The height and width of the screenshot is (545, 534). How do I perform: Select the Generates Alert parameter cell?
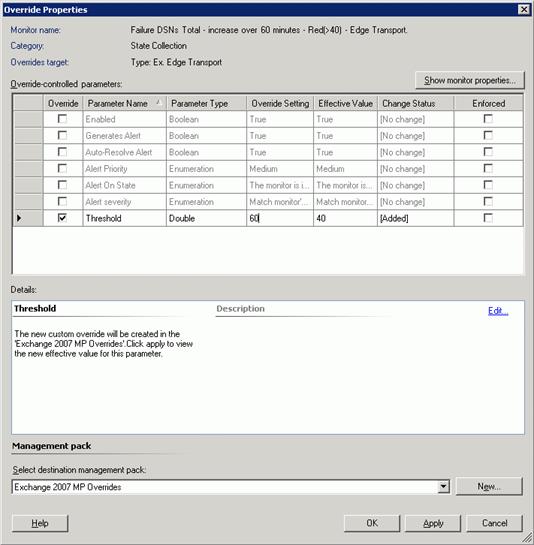coord(125,136)
